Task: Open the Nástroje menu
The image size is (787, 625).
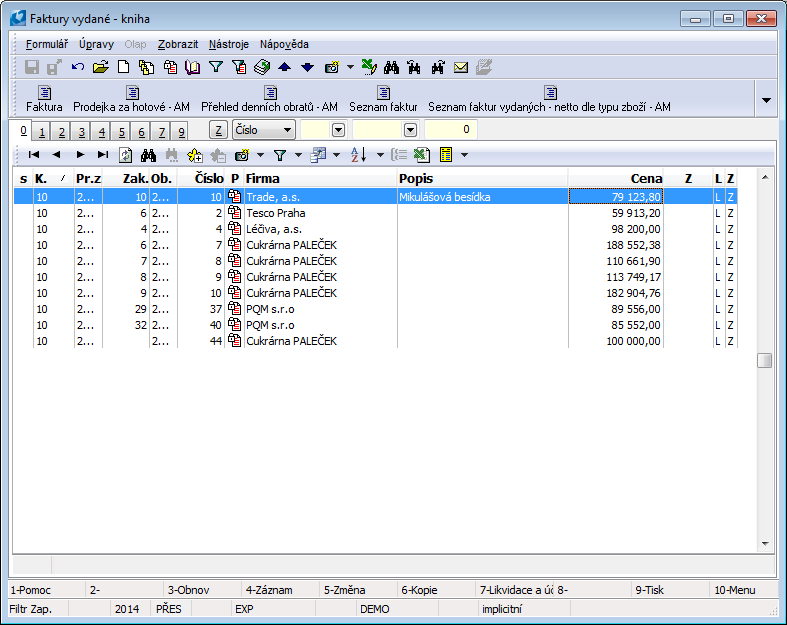Action: click(229, 44)
